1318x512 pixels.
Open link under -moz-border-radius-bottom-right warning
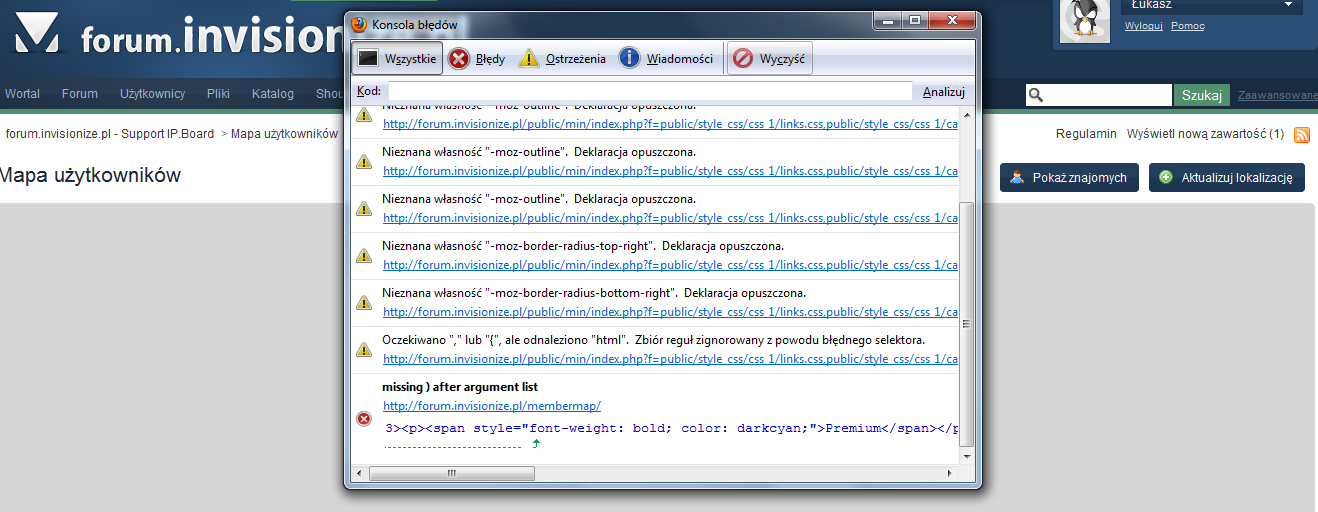[x=670, y=312]
